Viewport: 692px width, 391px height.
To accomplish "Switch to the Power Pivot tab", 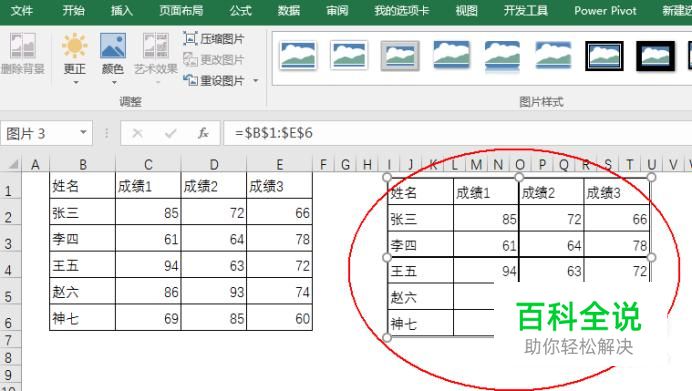I will tap(605, 11).
